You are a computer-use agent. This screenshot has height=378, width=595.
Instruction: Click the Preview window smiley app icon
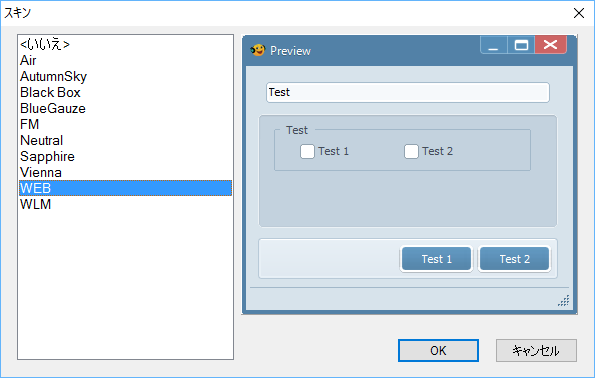(258, 50)
